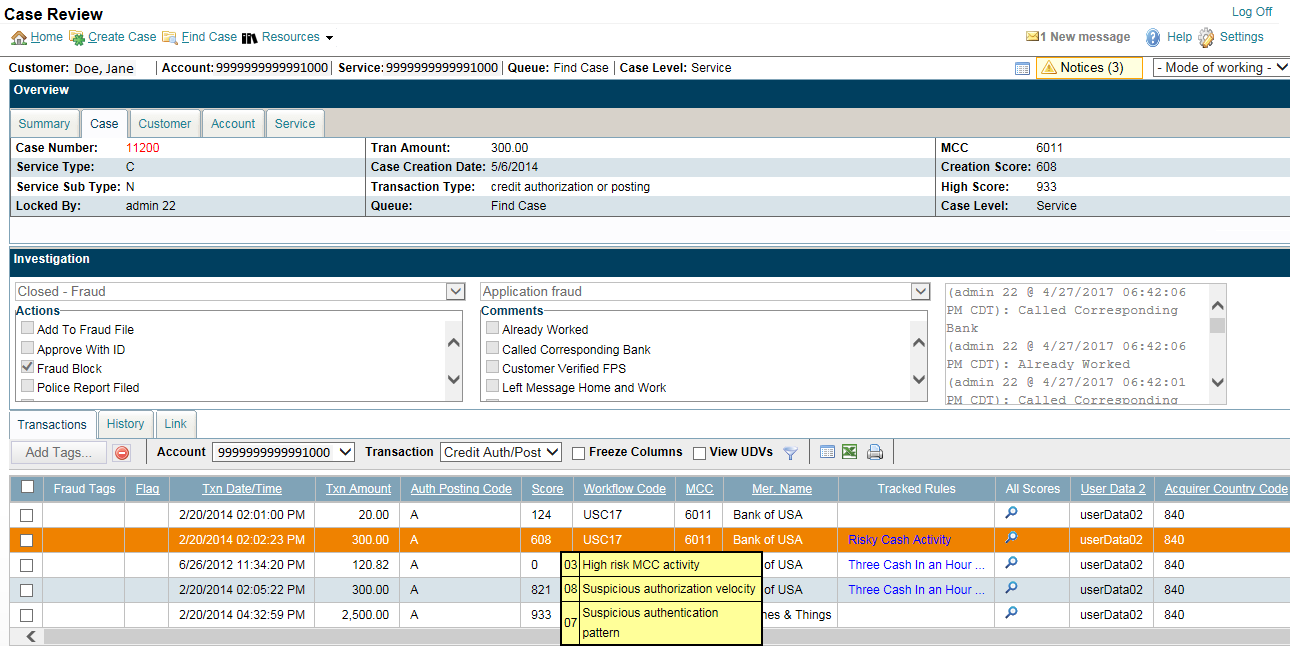Click the Risky Cash Activity rule link
This screenshot has height=646, width=1290.
(x=899, y=540)
